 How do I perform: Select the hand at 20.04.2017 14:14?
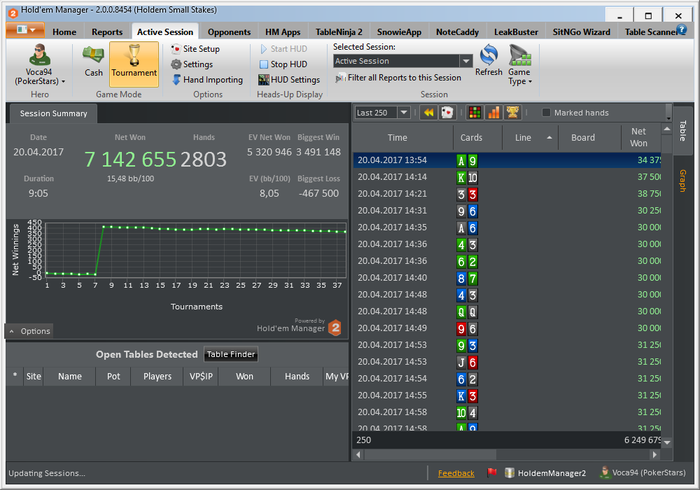coord(507,177)
